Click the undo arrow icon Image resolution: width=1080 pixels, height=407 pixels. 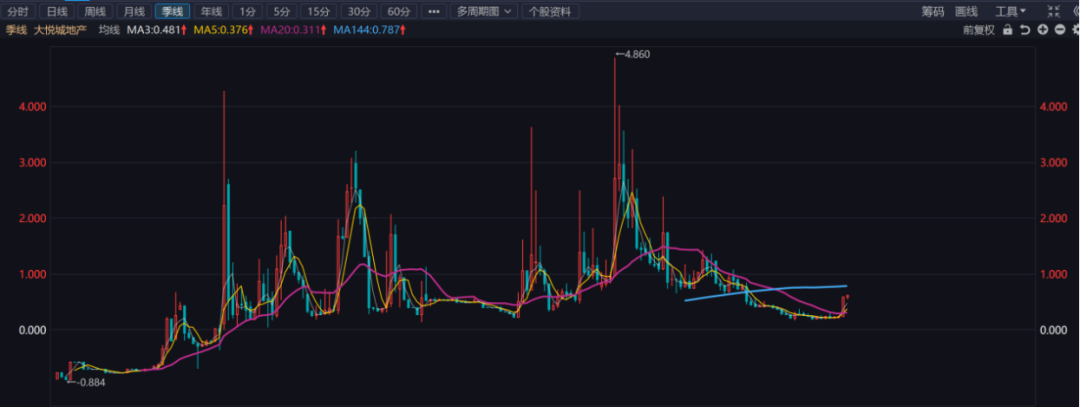pos(1025,30)
